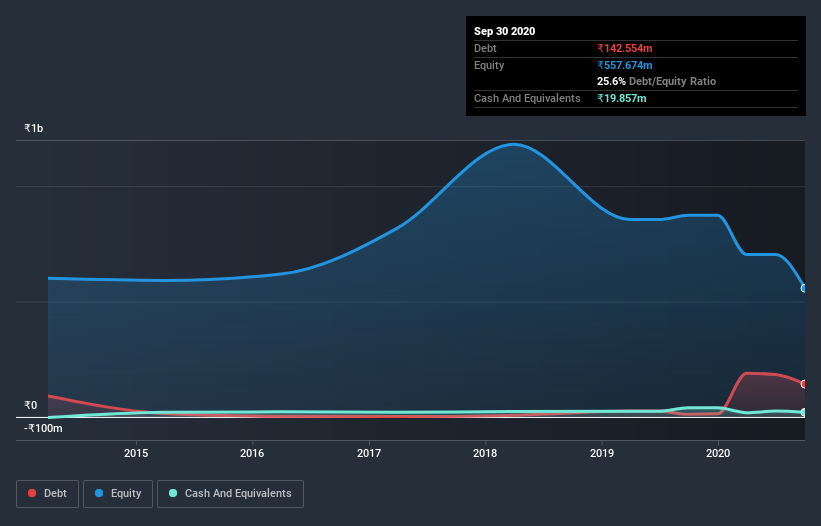Toggle Cash And Equivalents legend button
821x526 pixels.
click(230, 494)
